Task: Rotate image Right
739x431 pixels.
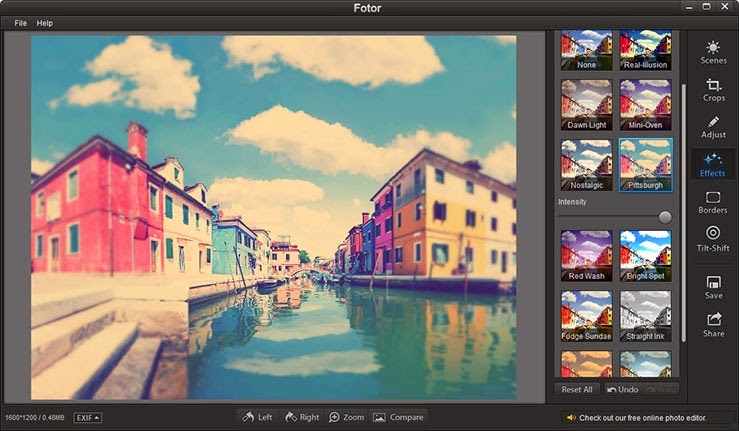Action: [302, 417]
